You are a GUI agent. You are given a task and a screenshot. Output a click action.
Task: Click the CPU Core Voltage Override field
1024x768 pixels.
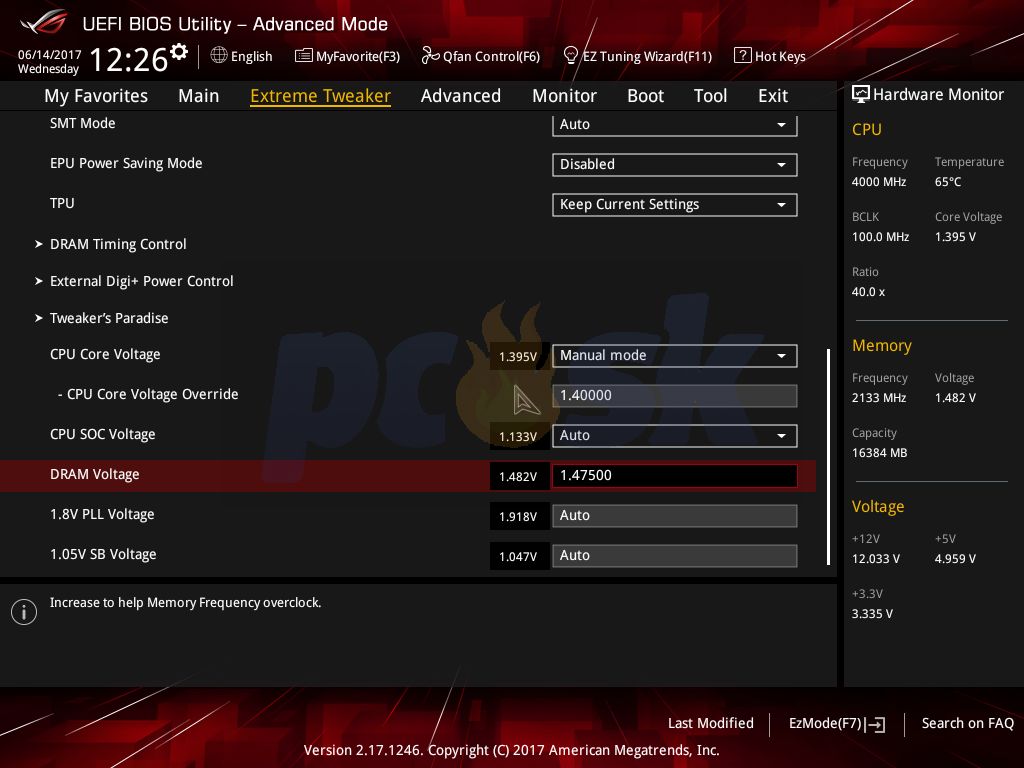point(675,396)
